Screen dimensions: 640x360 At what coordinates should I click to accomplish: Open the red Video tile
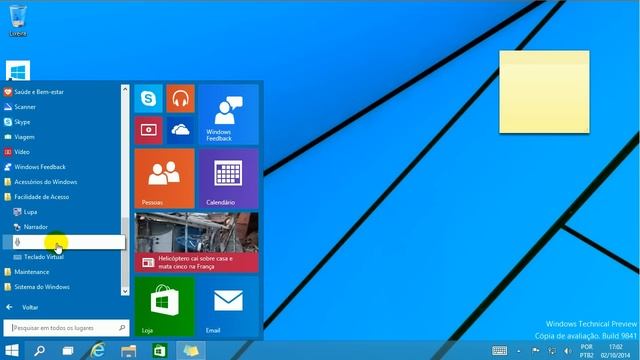pyautogui.click(x=149, y=130)
